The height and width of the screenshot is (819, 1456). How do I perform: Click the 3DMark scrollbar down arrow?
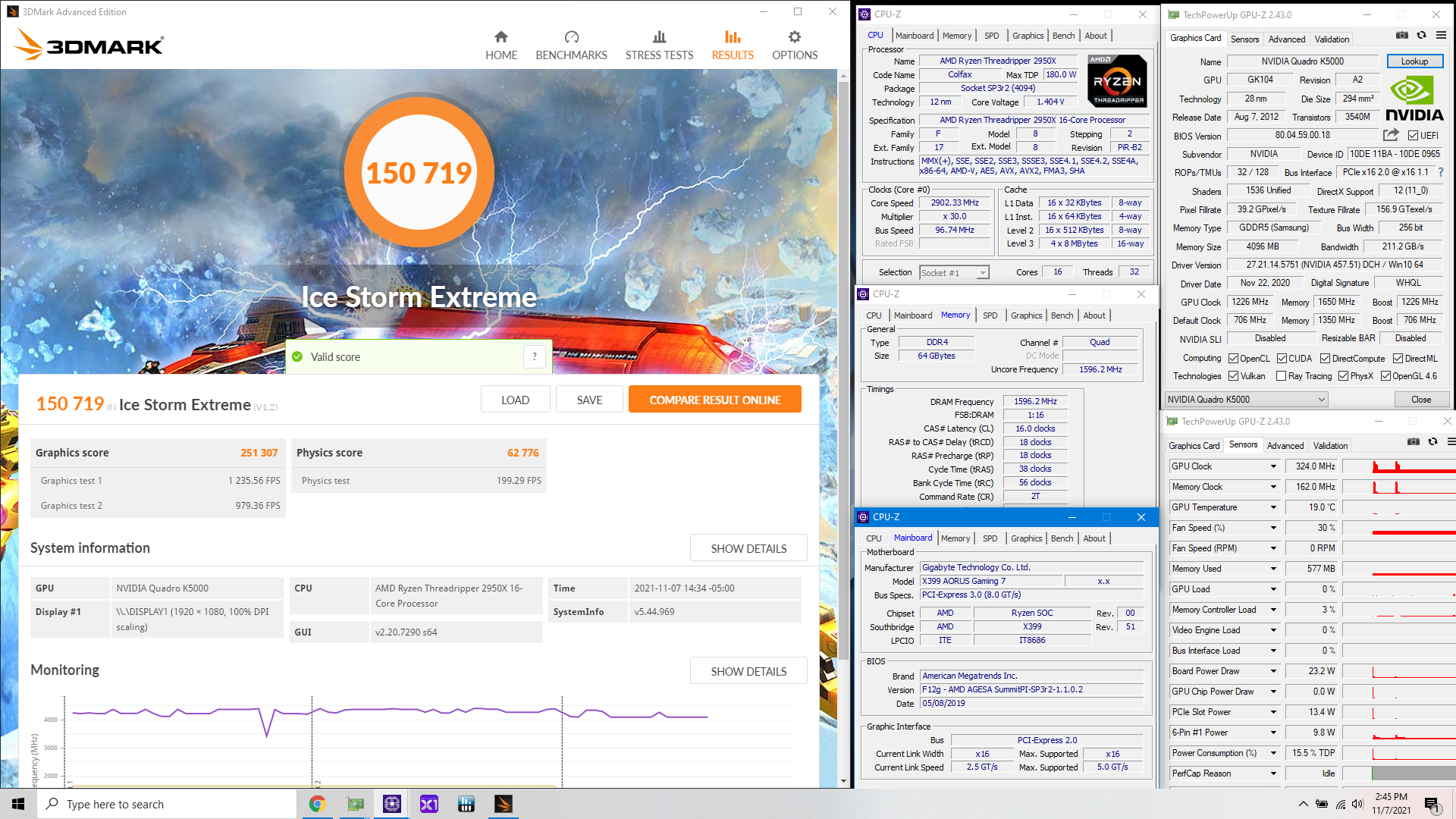pyautogui.click(x=843, y=781)
